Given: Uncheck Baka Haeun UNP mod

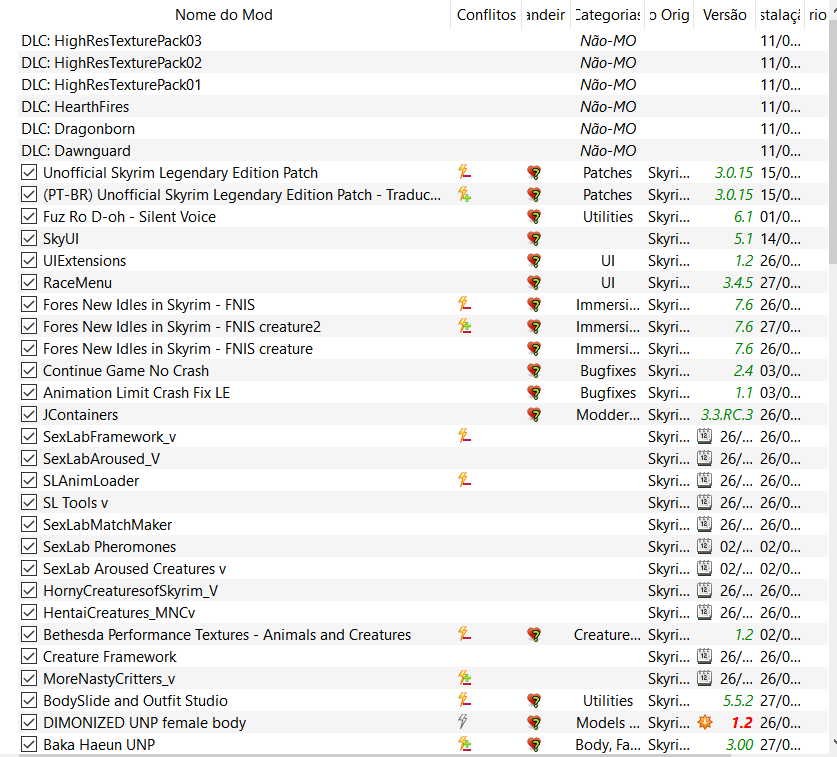Looking at the screenshot, I should [x=29, y=744].
